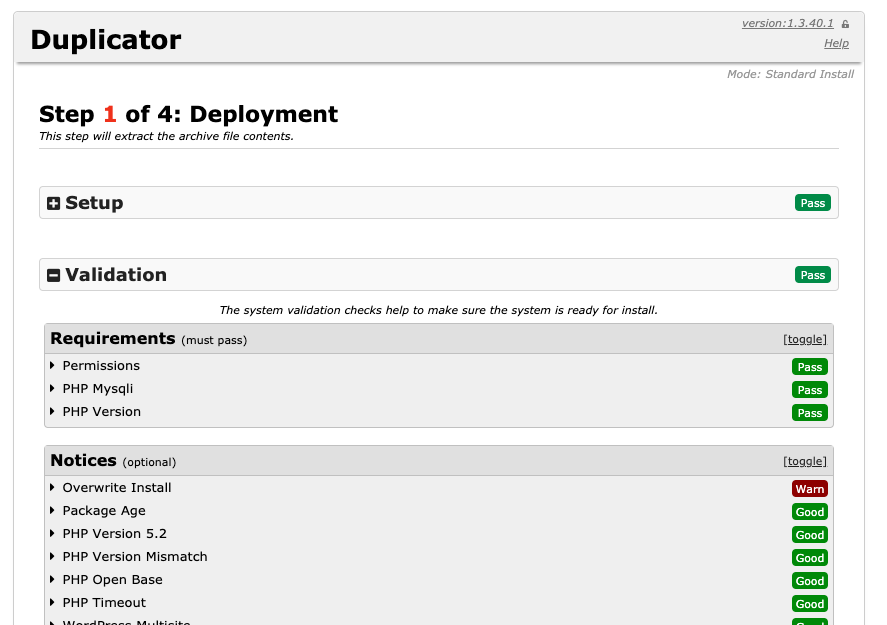Click the plus icon next to Setup

(54, 203)
